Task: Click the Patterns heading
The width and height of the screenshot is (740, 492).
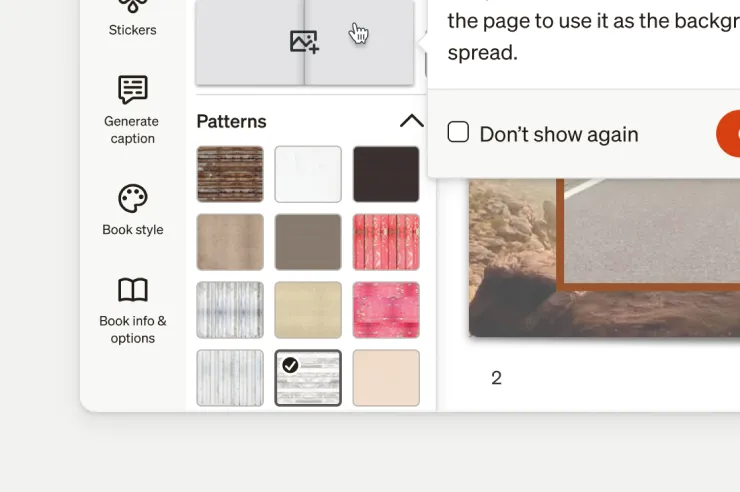Action: 231,121
